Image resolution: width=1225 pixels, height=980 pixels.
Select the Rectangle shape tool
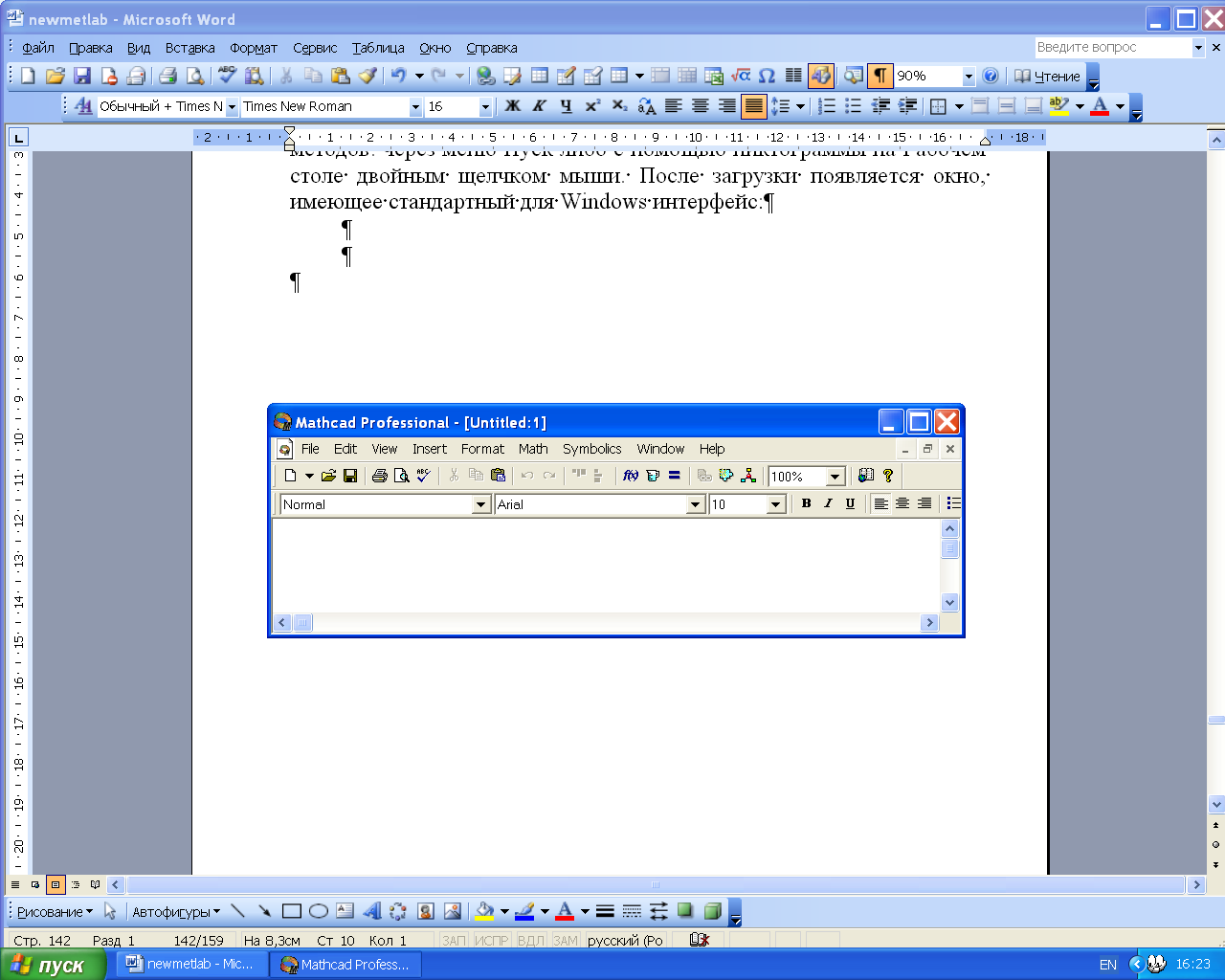[x=292, y=911]
